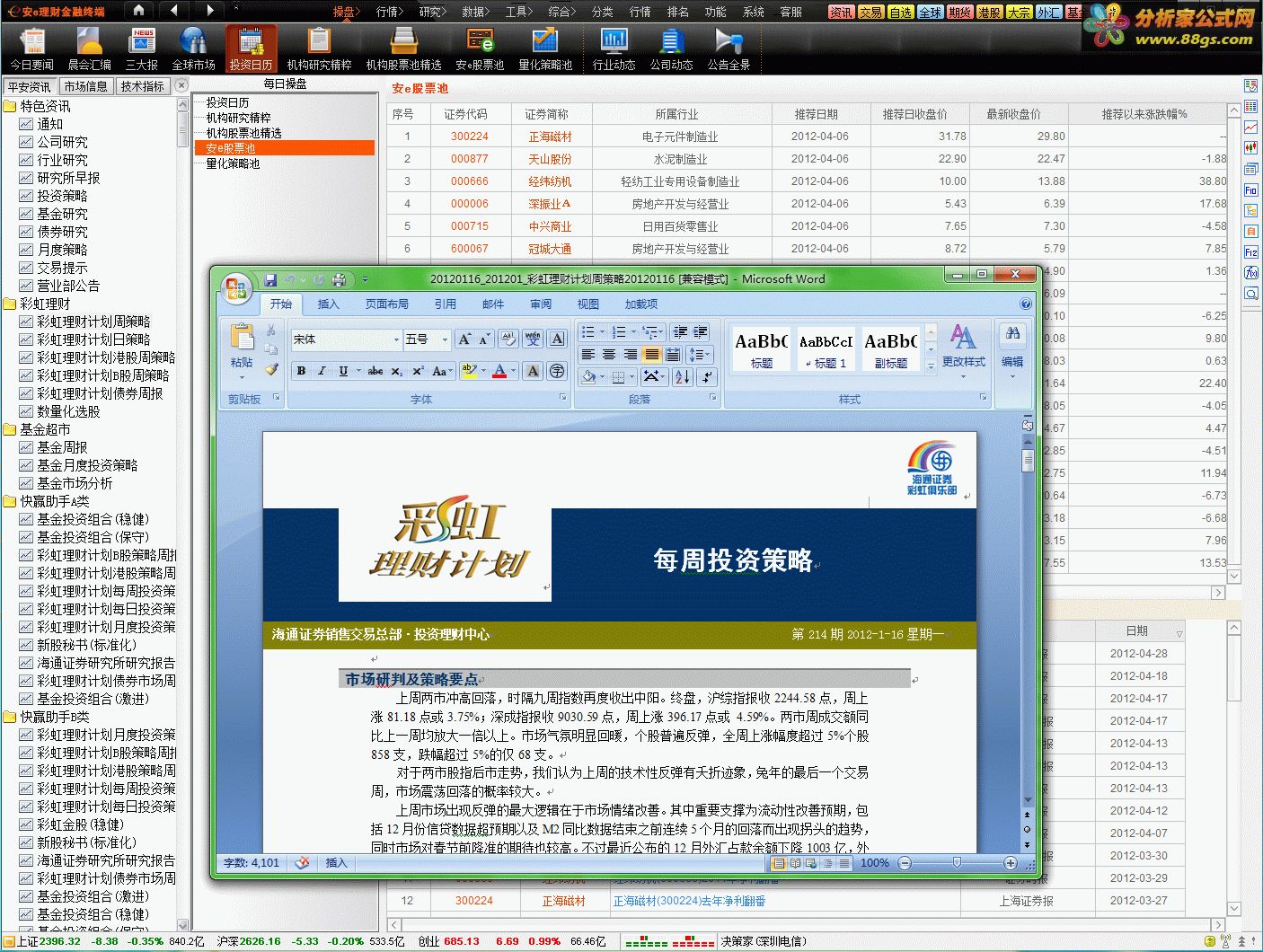Toggle italic in Word ribbon
Image resolution: width=1263 pixels, height=952 pixels.
pyautogui.click(x=322, y=371)
